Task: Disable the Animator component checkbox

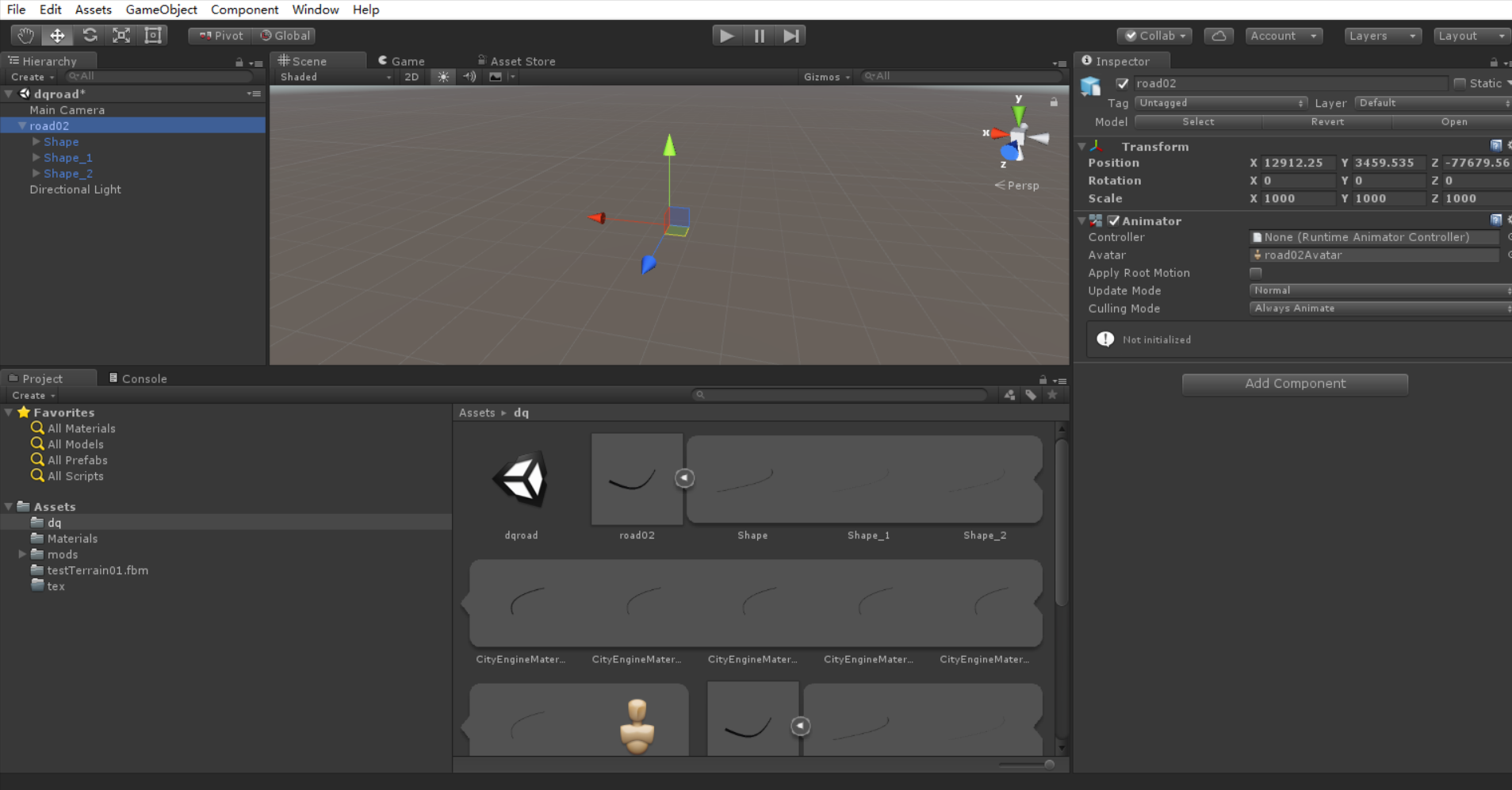Action: (x=1113, y=221)
